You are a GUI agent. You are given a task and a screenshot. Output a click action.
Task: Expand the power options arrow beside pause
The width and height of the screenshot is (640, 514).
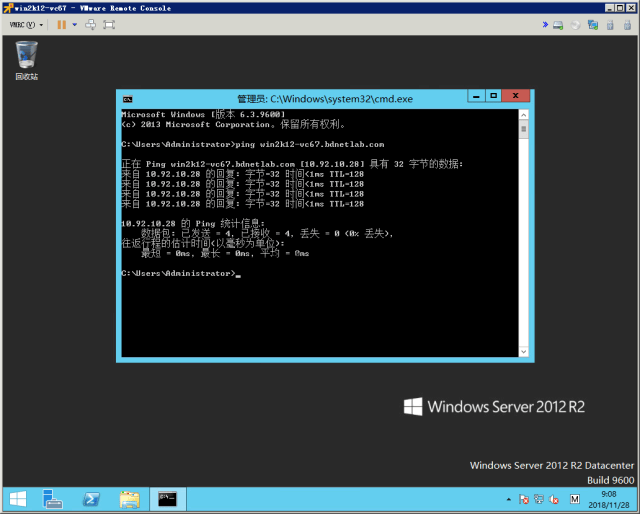tap(74, 25)
